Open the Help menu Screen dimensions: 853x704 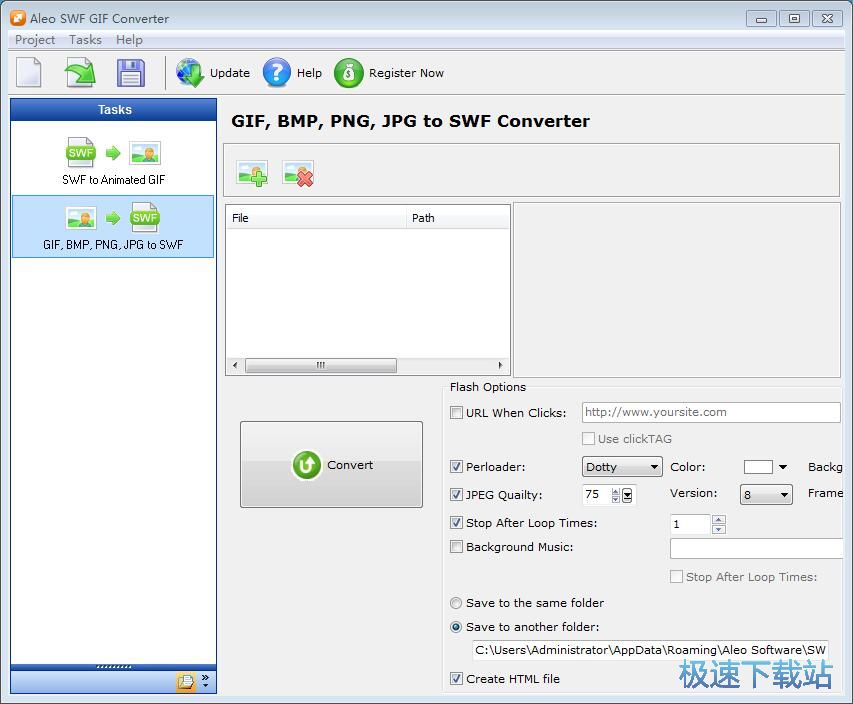pyautogui.click(x=129, y=40)
